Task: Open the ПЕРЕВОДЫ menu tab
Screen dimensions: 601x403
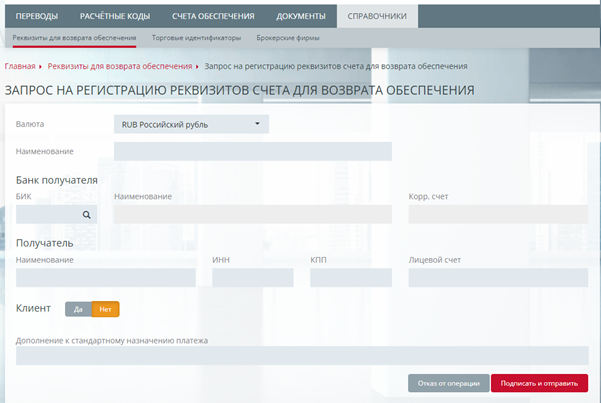Action: point(37,16)
